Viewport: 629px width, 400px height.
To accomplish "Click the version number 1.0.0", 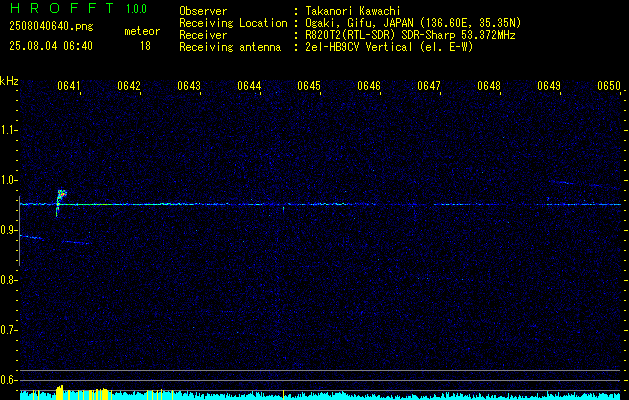I will tap(136, 9).
